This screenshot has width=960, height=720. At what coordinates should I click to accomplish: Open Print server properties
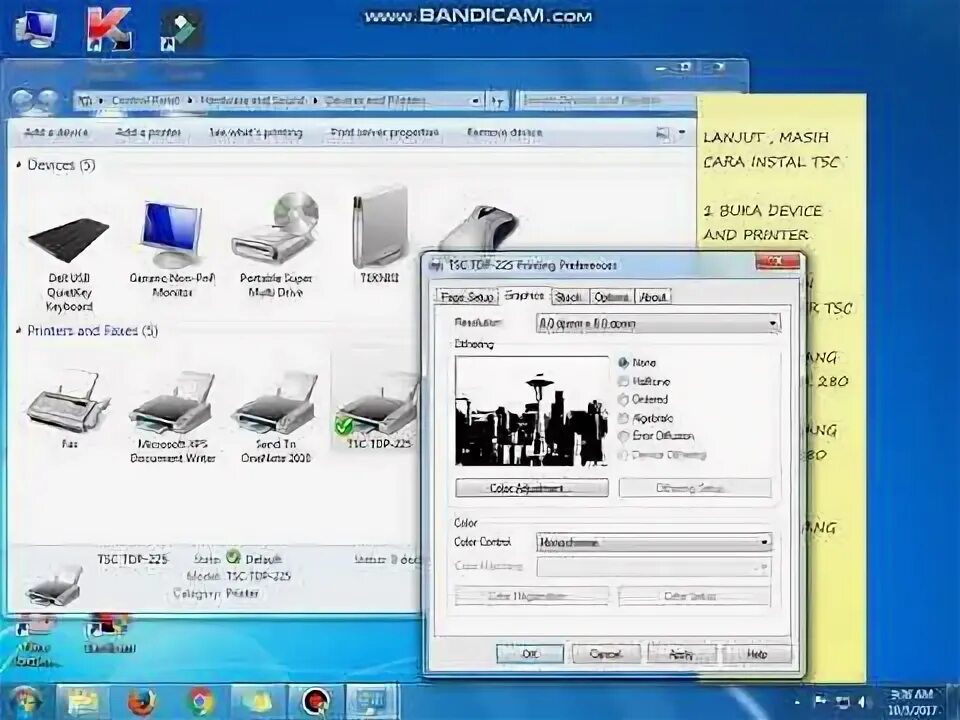tap(384, 133)
